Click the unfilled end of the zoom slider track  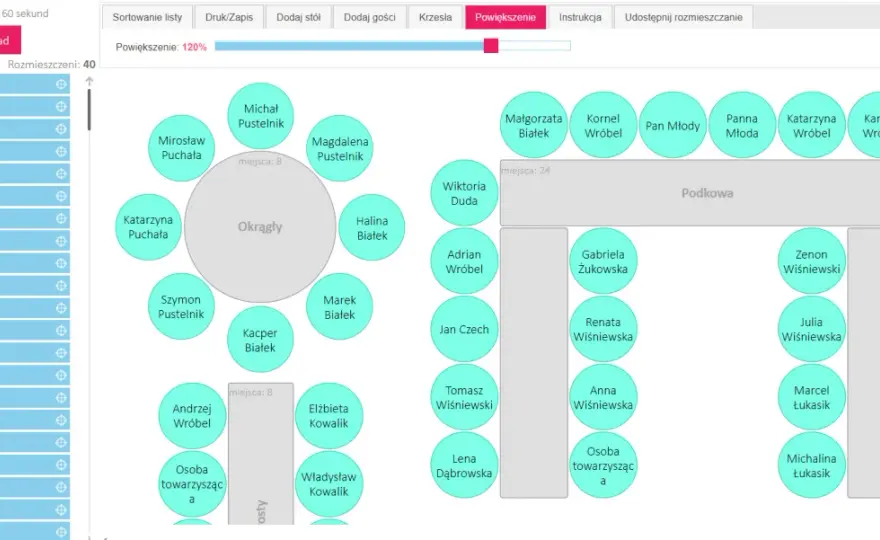tap(534, 45)
